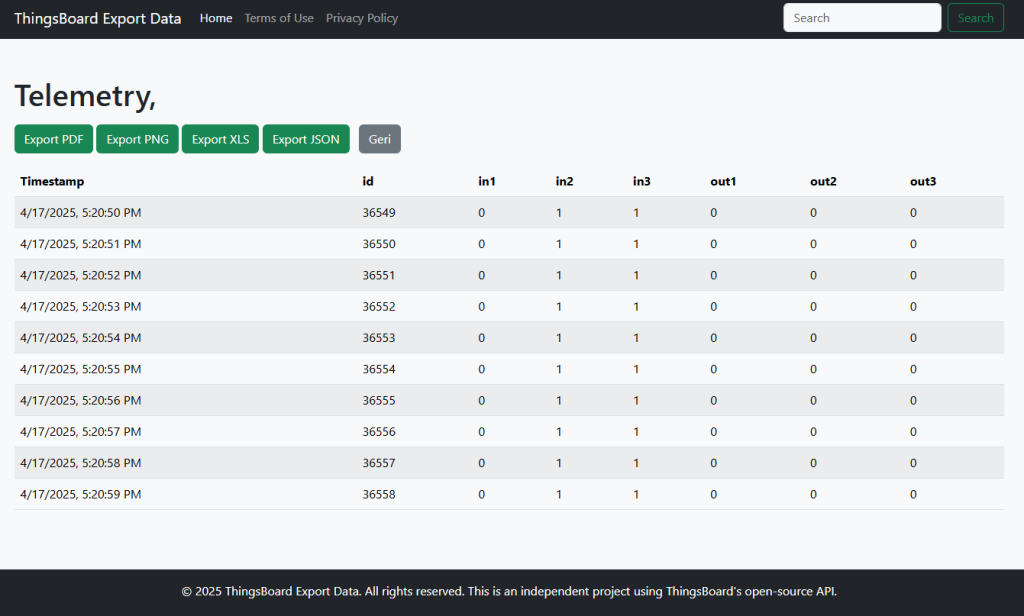The width and height of the screenshot is (1024, 616).
Task: Go back using the Geri button
Action: coord(379,139)
